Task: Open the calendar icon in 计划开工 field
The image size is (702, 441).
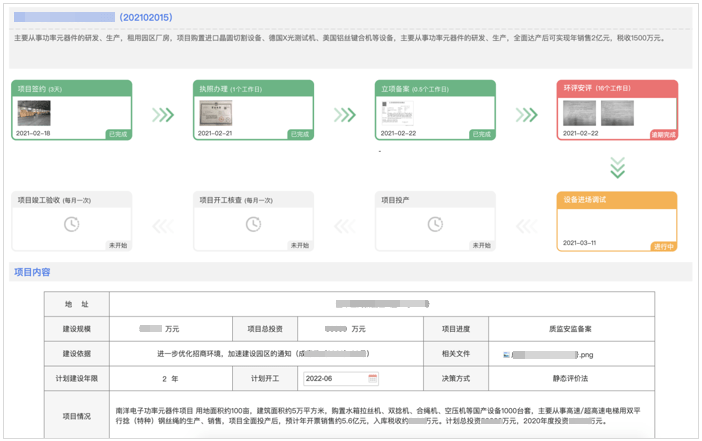Action: point(373,379)
